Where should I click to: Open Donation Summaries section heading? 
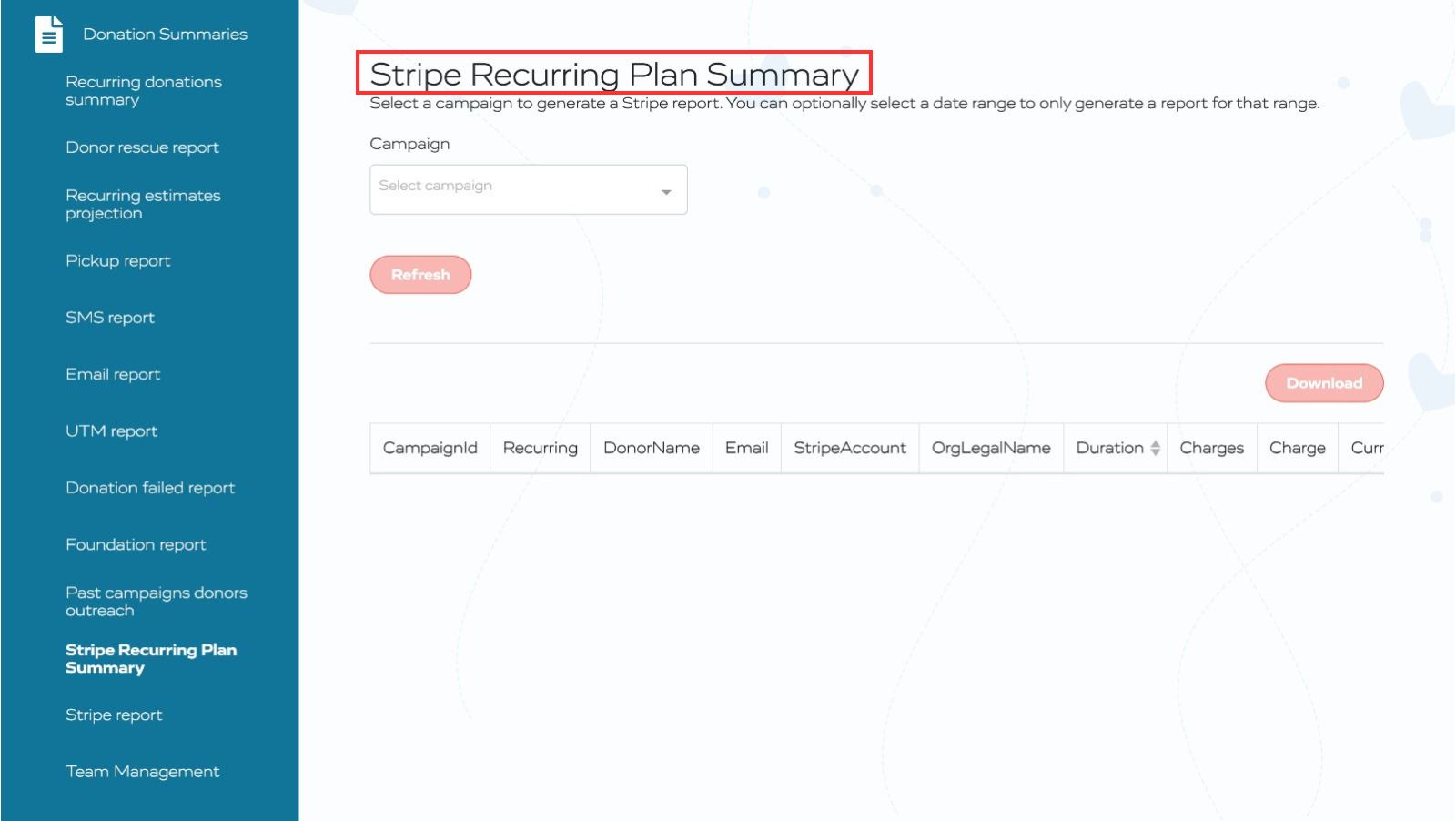(165, 35)
